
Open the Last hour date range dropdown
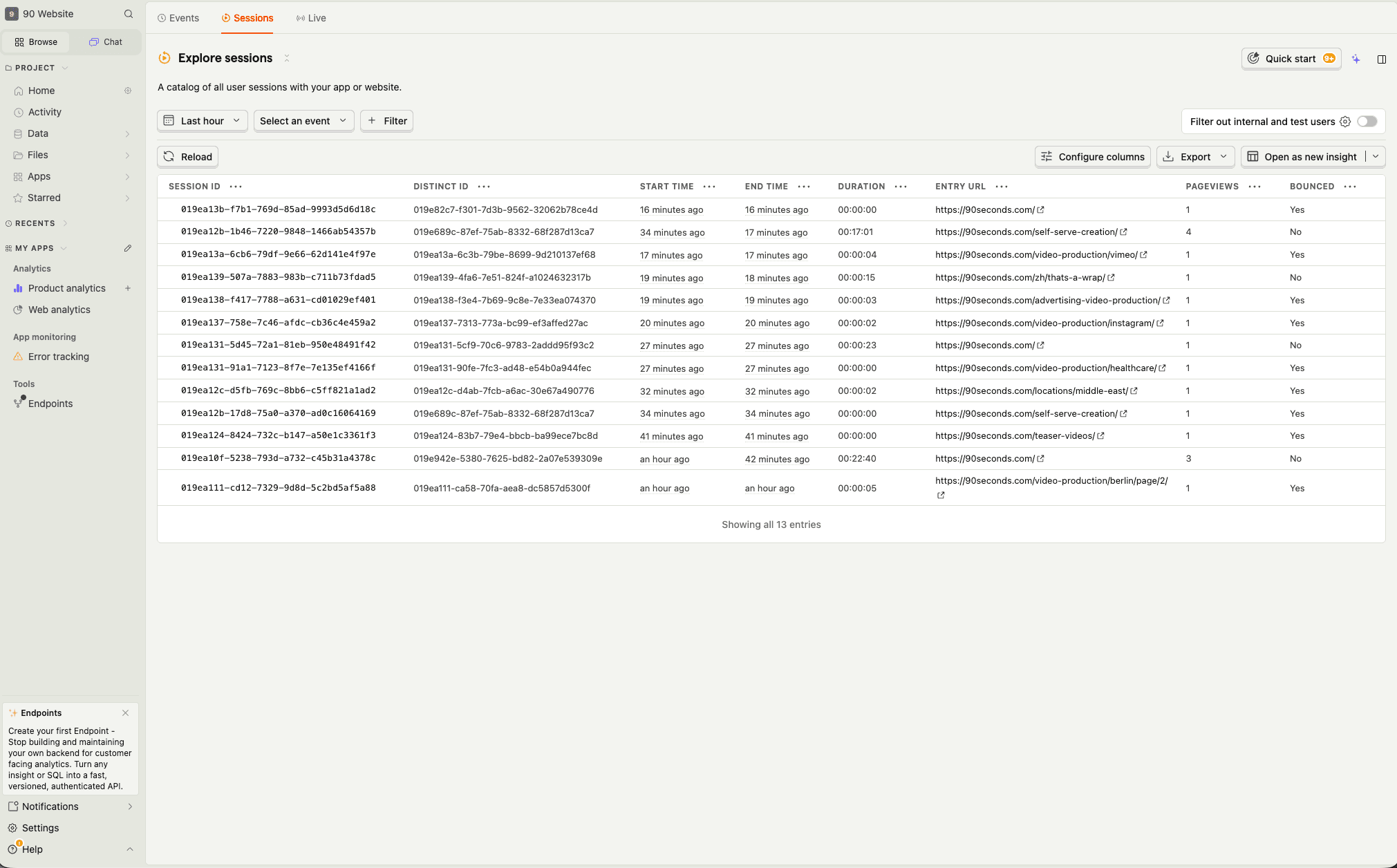click(x=202, y=121)
